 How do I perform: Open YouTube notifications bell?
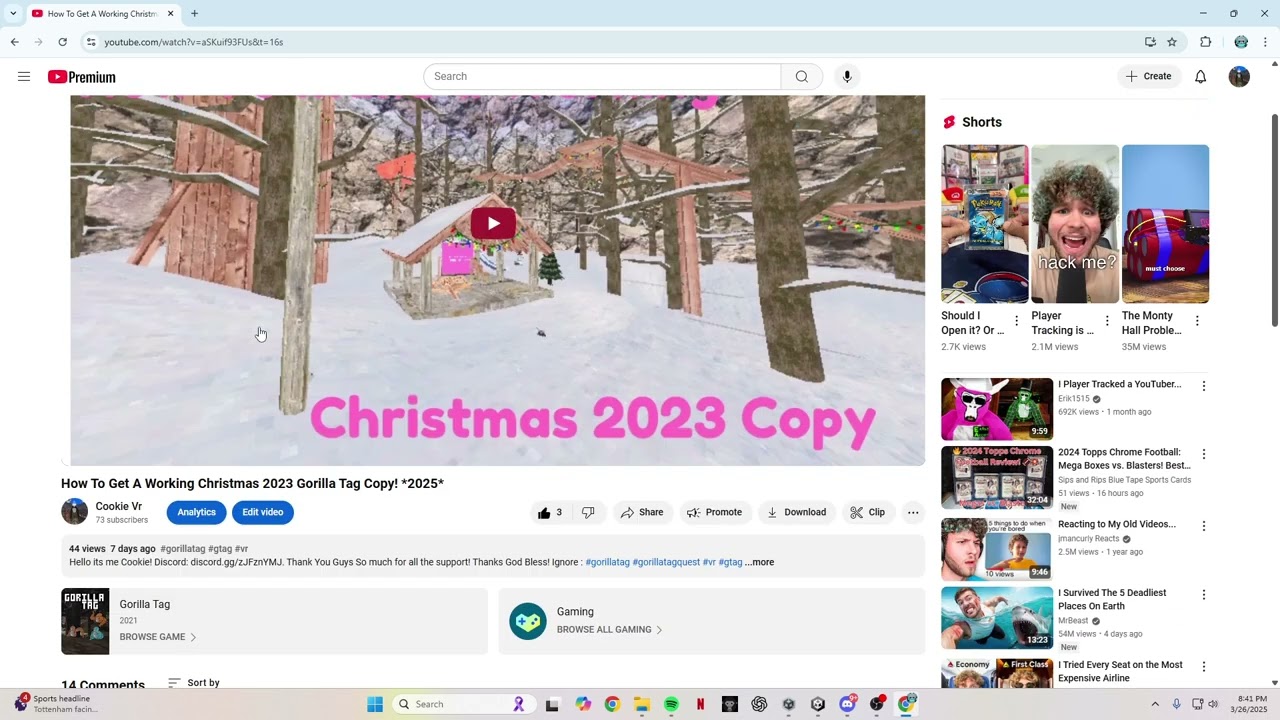[x=1200, y=77]
